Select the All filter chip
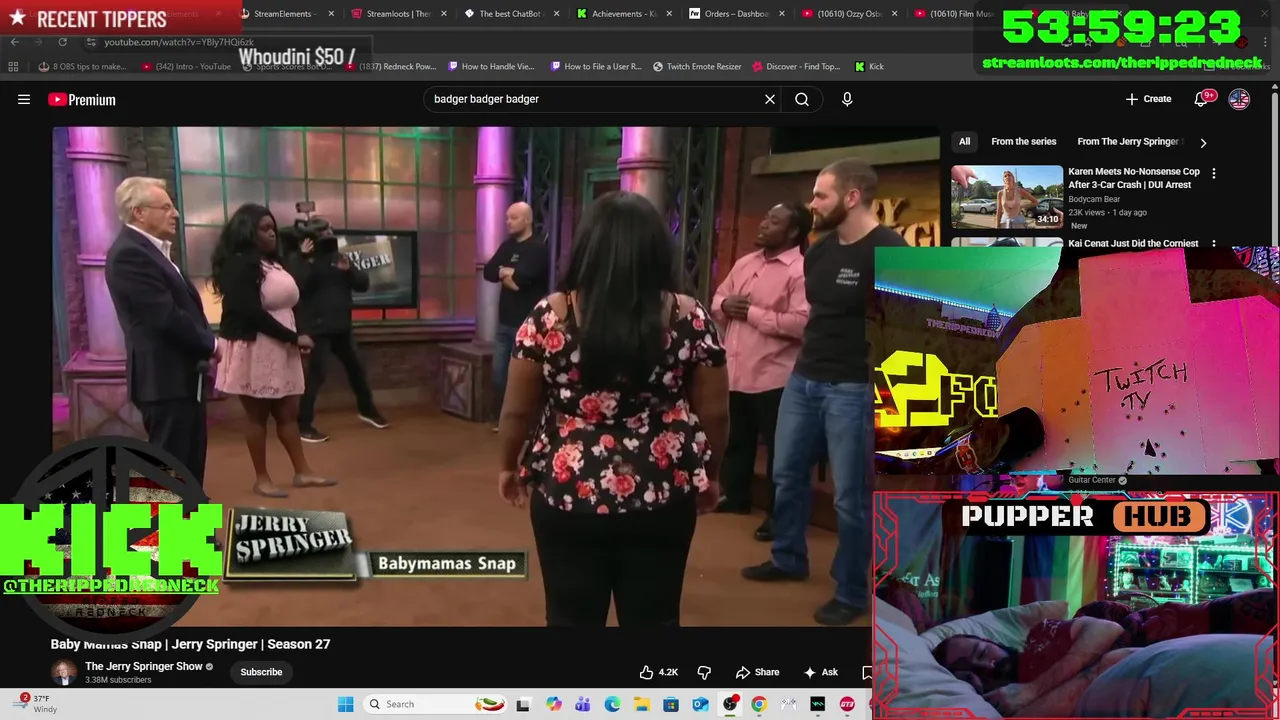The height and width of the screenshot is (720, 1280). (964, 142)
